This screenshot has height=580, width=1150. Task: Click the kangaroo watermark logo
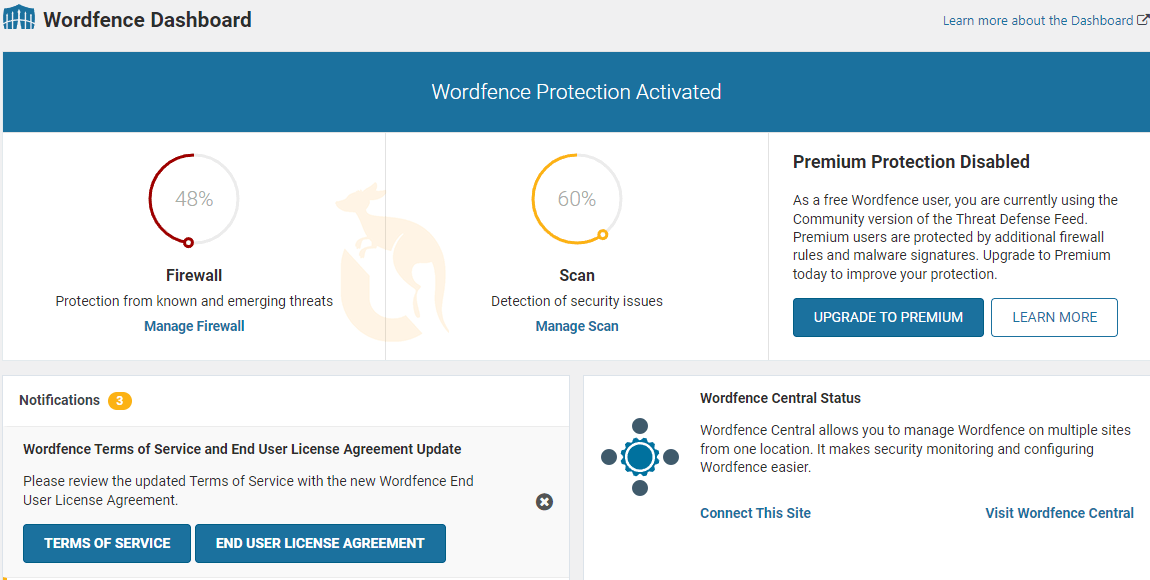pyautogui.click(x=390, y=250)
